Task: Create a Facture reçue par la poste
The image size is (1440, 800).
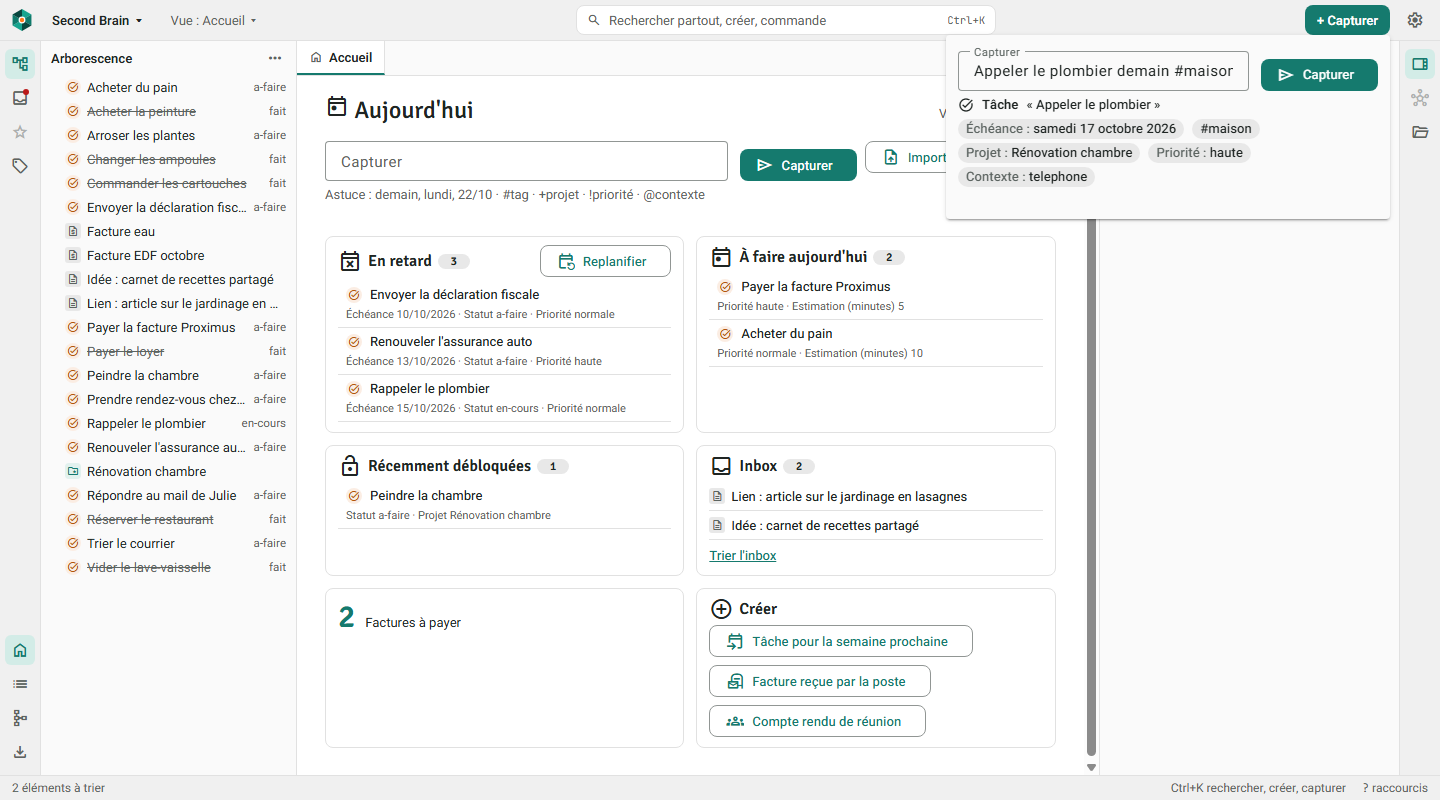Action: [820, 682]
